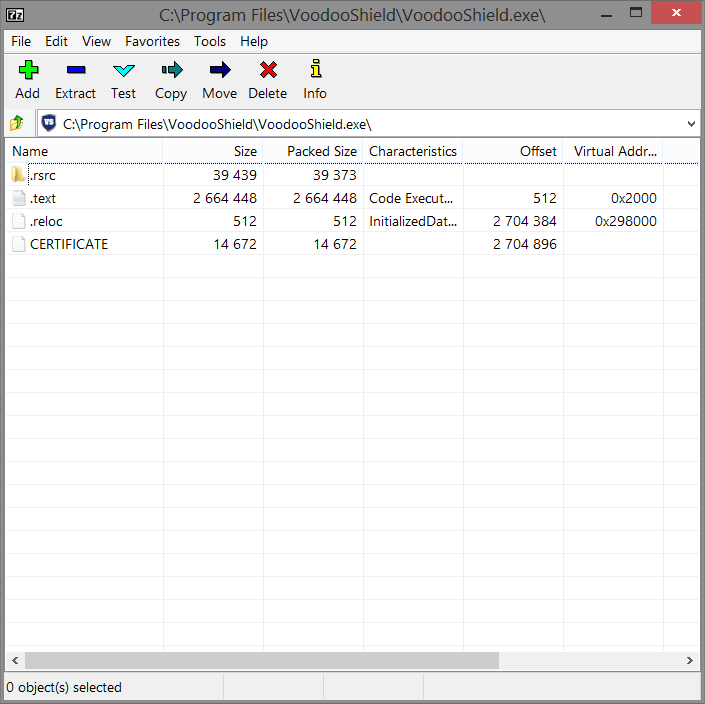Select the CERTIFICATE row name
Viewport: 705px width, 704px height.
click(x=69, y=244)
